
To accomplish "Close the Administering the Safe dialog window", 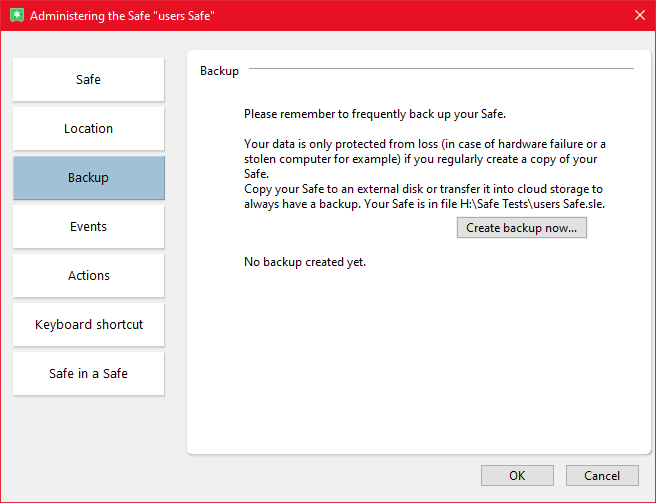I will pos(639,16).
